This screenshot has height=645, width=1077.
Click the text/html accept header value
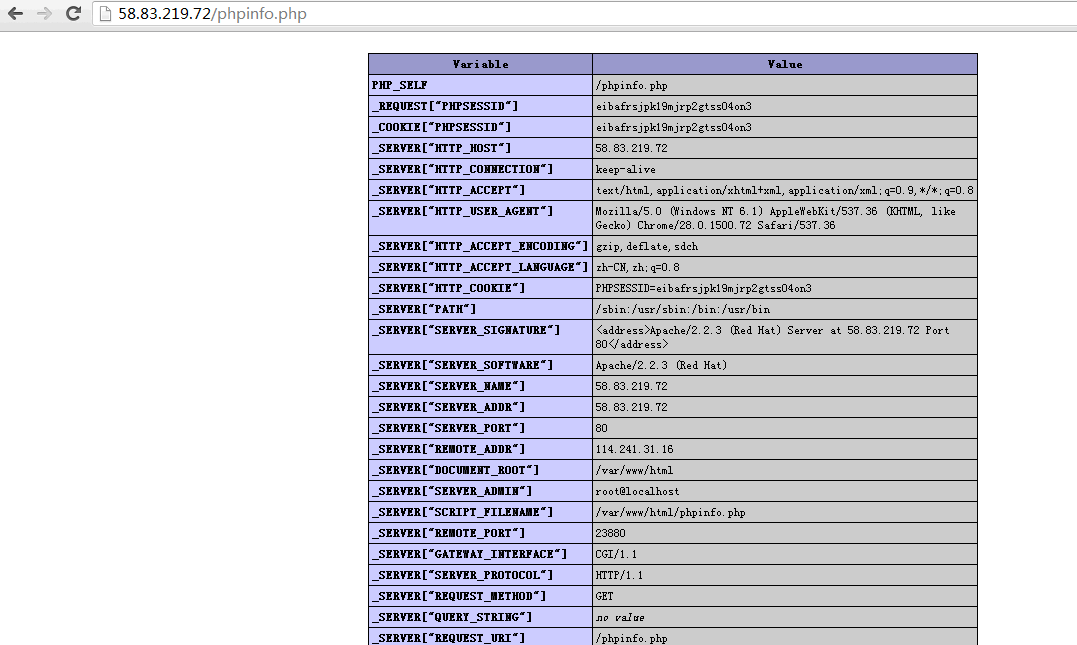click(784, 190)
